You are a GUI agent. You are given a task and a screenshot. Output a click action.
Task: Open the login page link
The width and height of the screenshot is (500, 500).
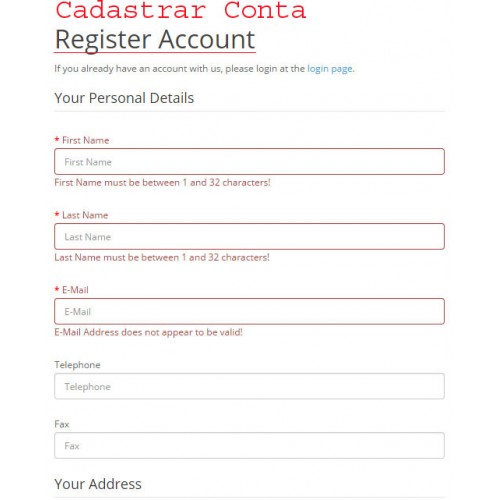[330, 69]
